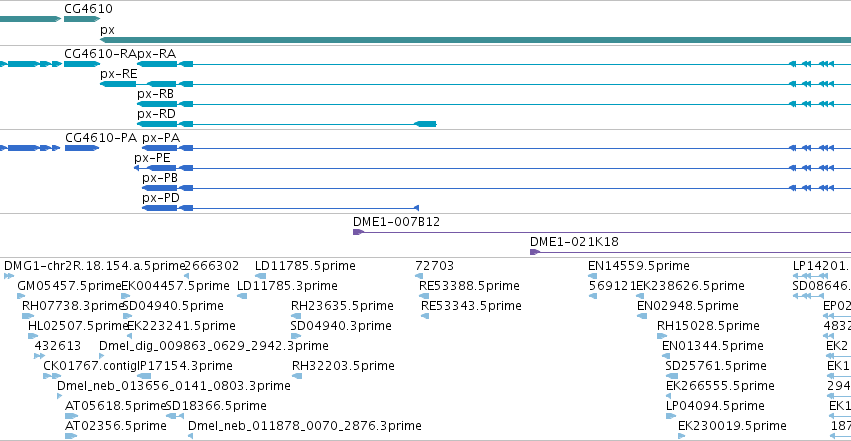The width and height of the screenshot is (851, 441).
Task: Click the LP04094.5prime EST label
Action: tap(715, 406)
